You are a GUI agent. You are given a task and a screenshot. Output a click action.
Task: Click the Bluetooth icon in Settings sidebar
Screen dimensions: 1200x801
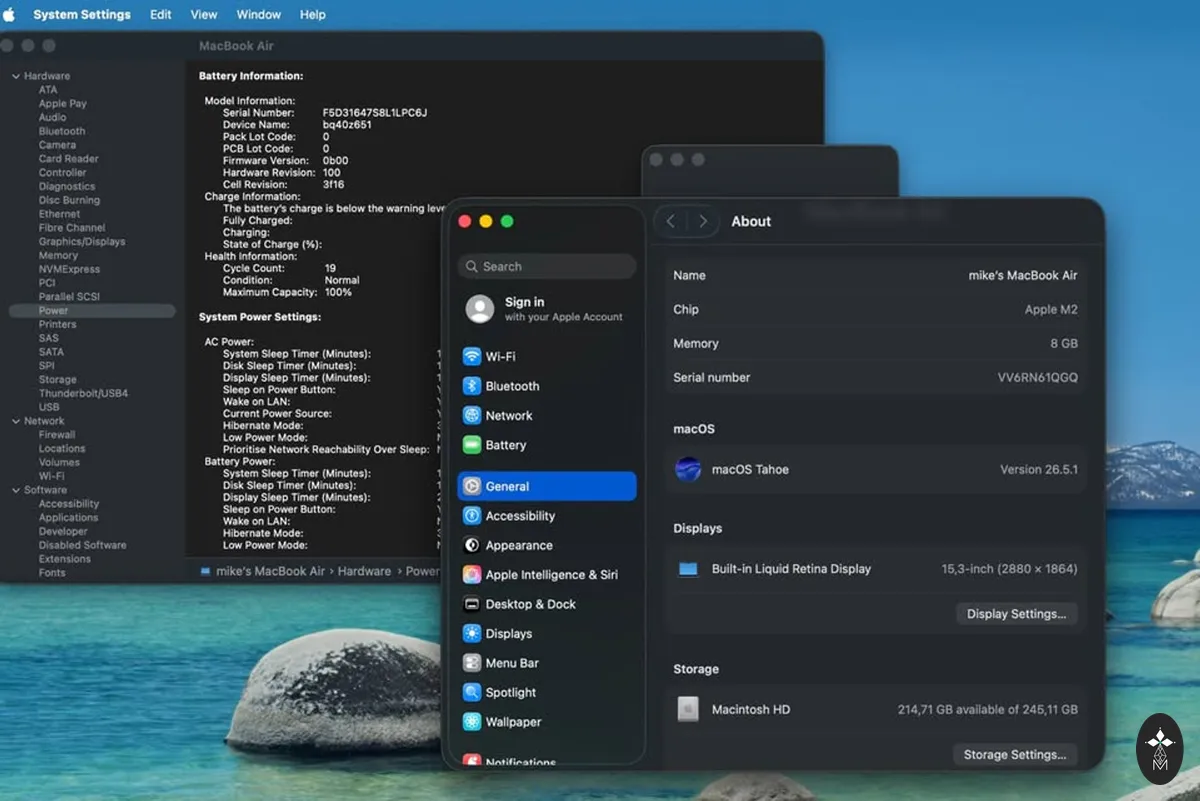click(472, 386)
